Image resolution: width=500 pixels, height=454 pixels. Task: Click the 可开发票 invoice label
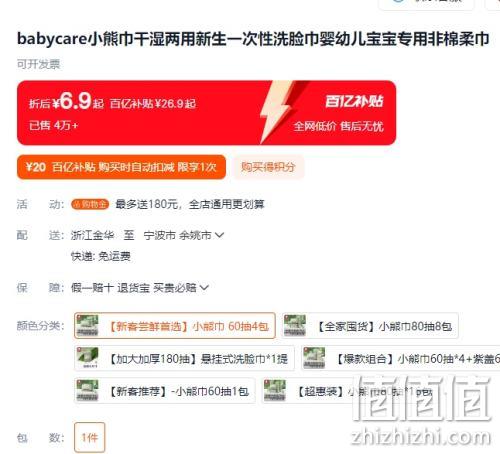38,64
